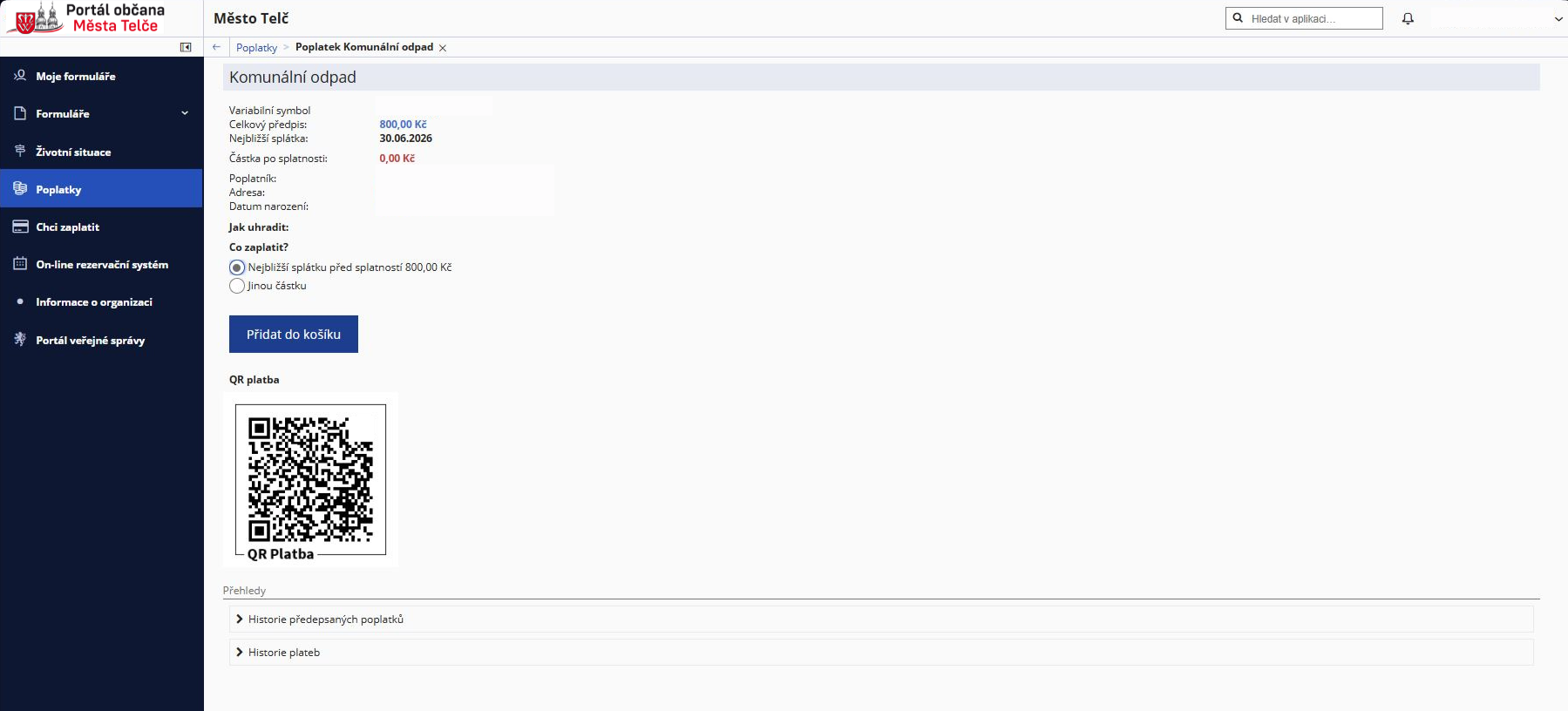Click the On-line rezervační systém calendar icon
This screenshot has width=1568, height=711.
click(20, 264)
